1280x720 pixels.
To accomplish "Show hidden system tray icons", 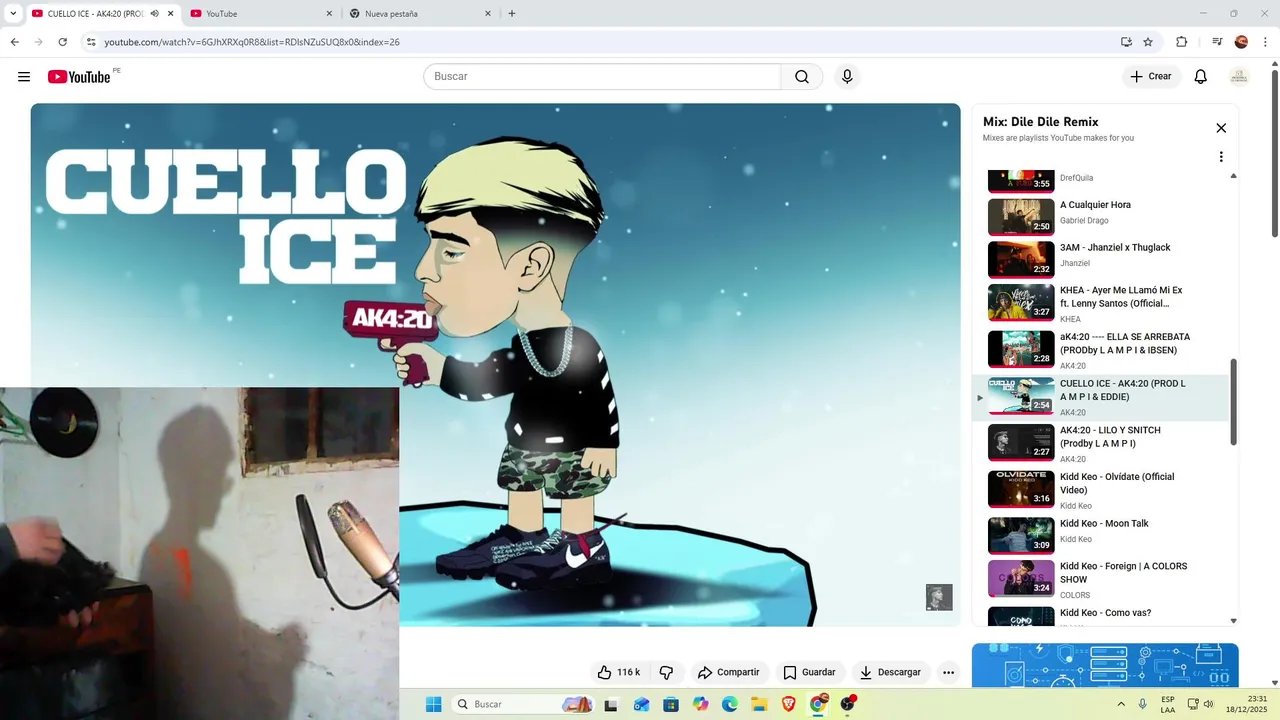I will 1120,704.
